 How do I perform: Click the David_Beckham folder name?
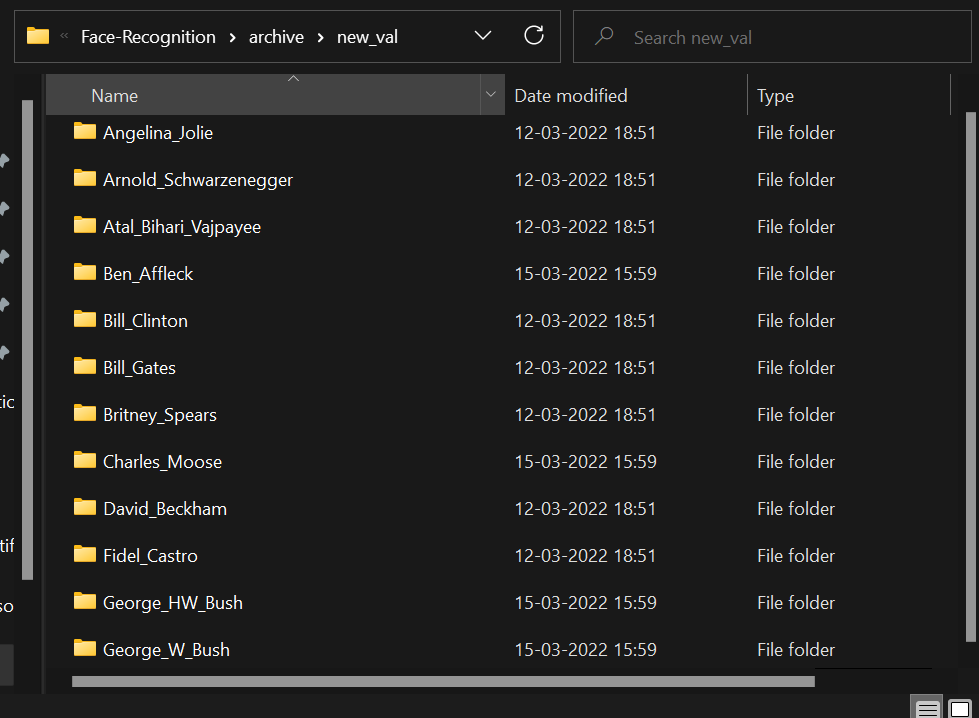(x=165, y=509)
